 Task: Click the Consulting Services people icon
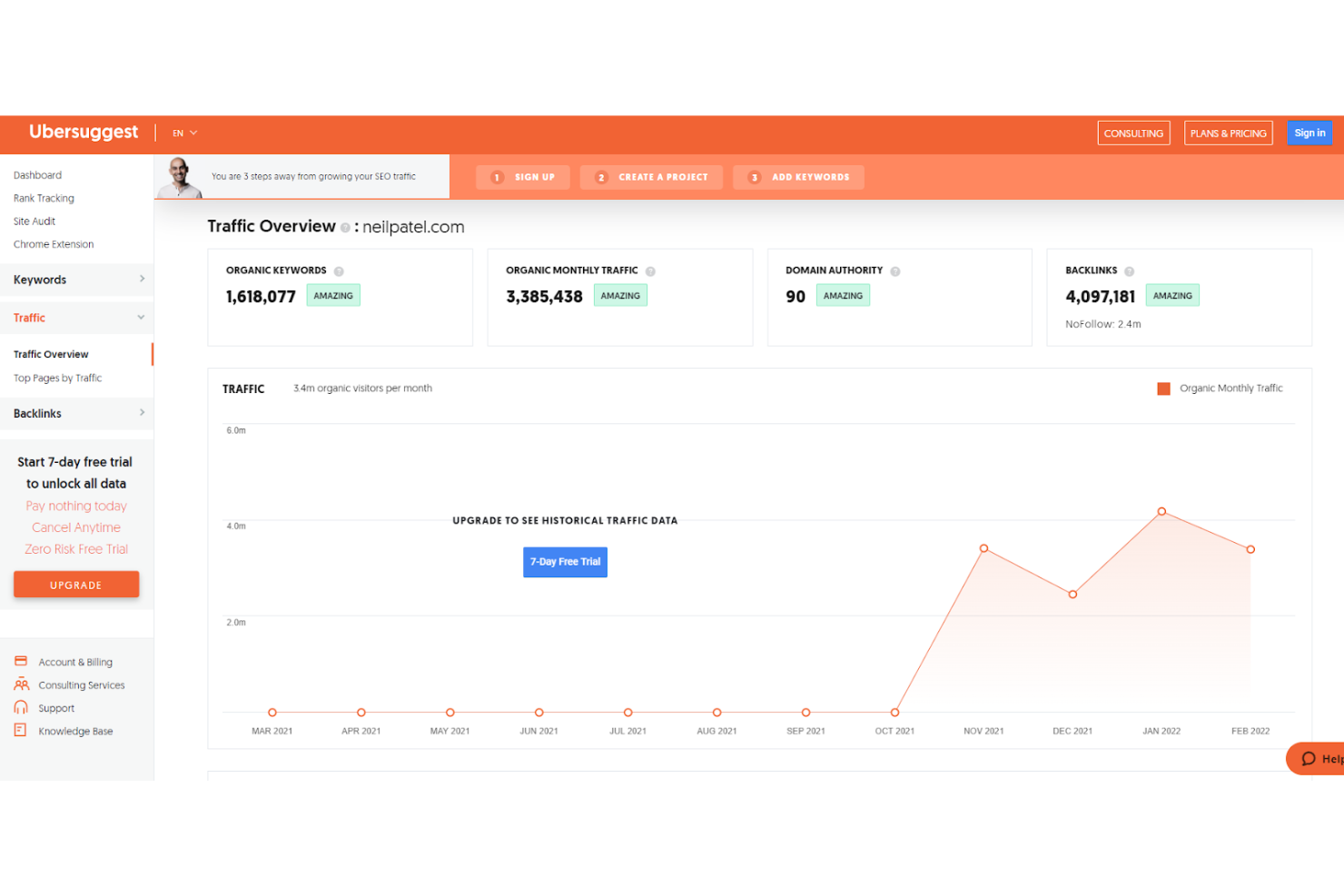tap(21, 684)
